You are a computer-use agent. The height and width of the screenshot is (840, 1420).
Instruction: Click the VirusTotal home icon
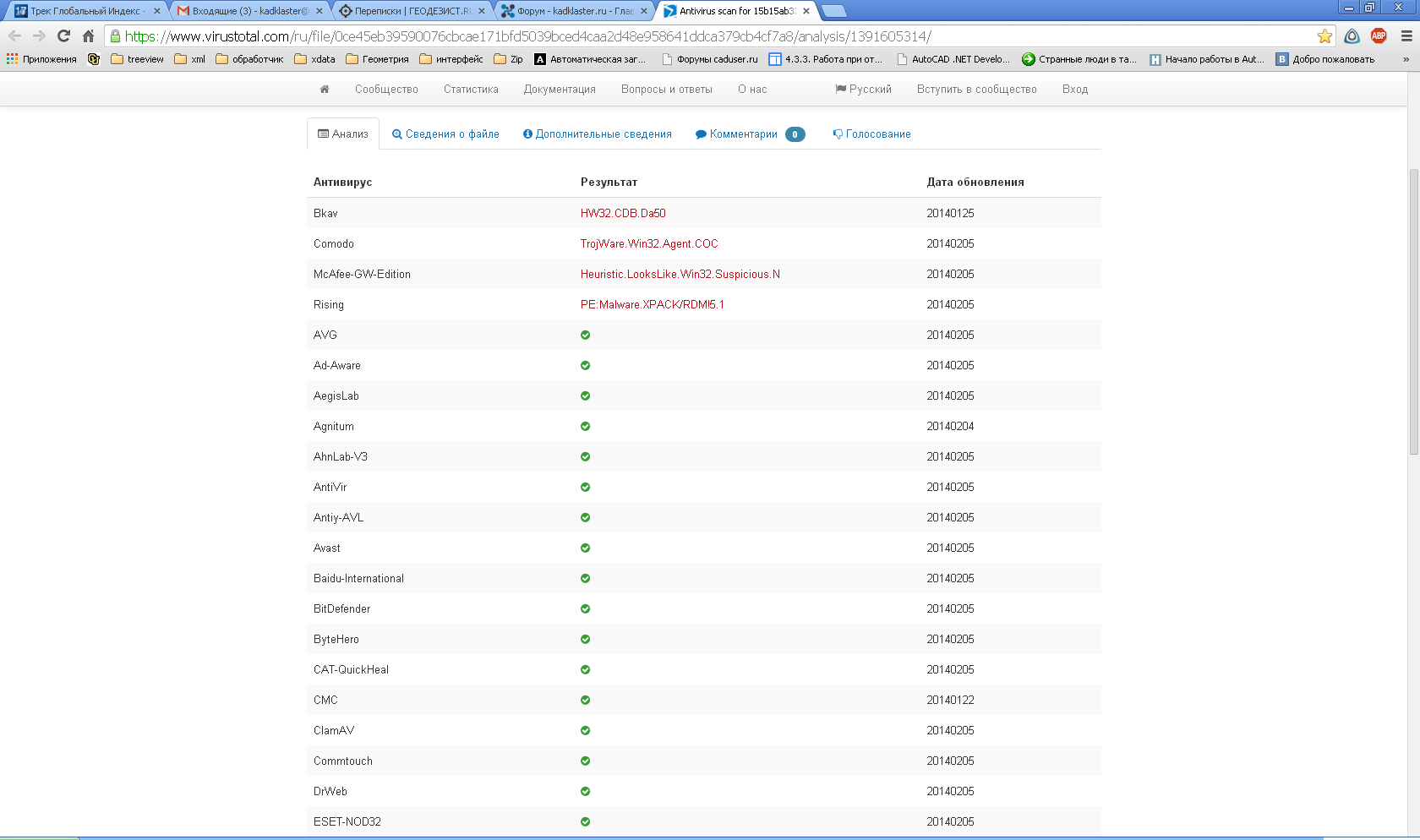point(325,90)
